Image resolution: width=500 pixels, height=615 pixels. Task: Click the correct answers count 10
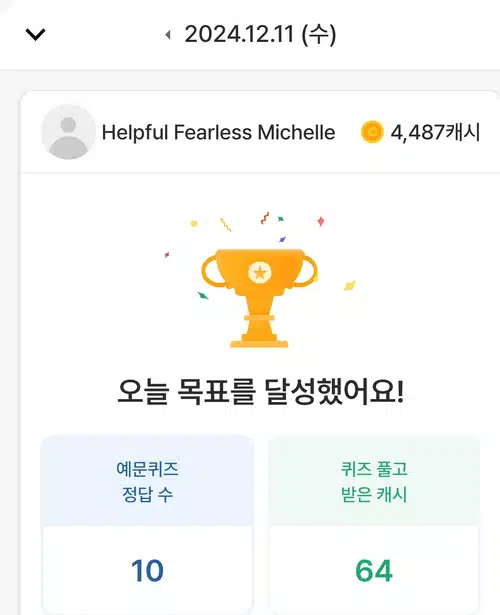coord(147,570)
